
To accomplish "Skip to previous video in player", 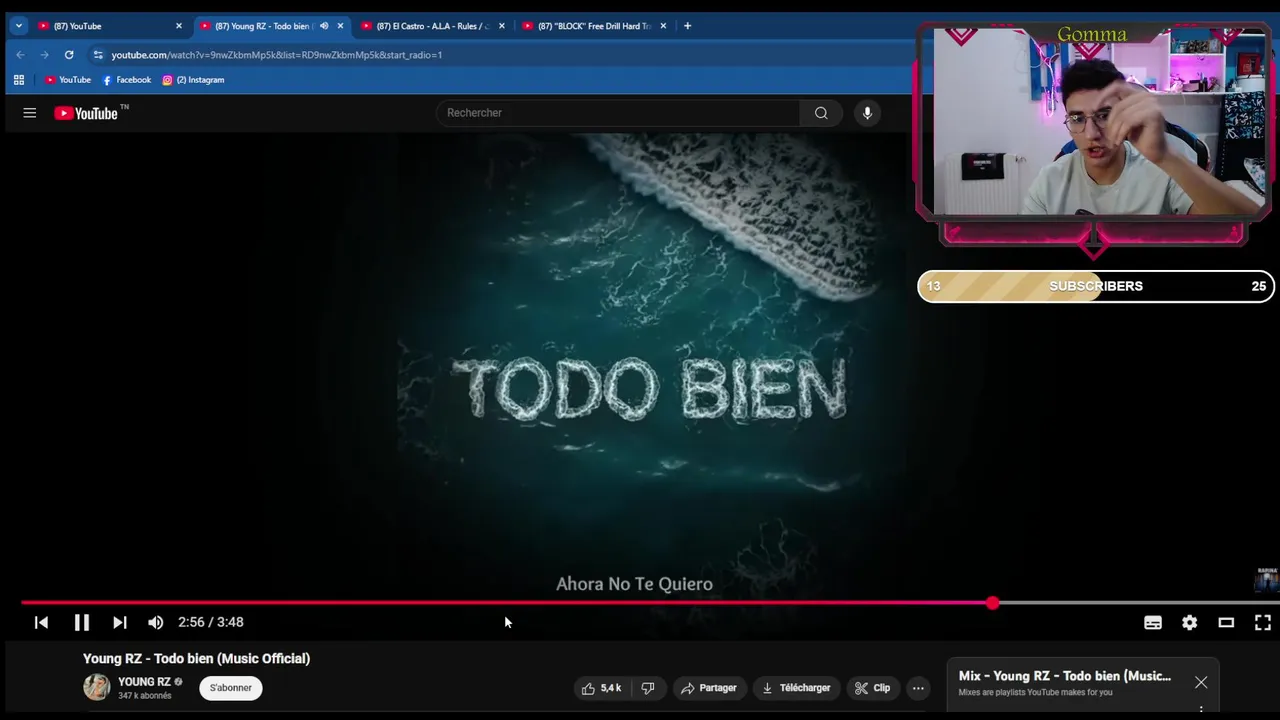I will [x=41, y=622].
